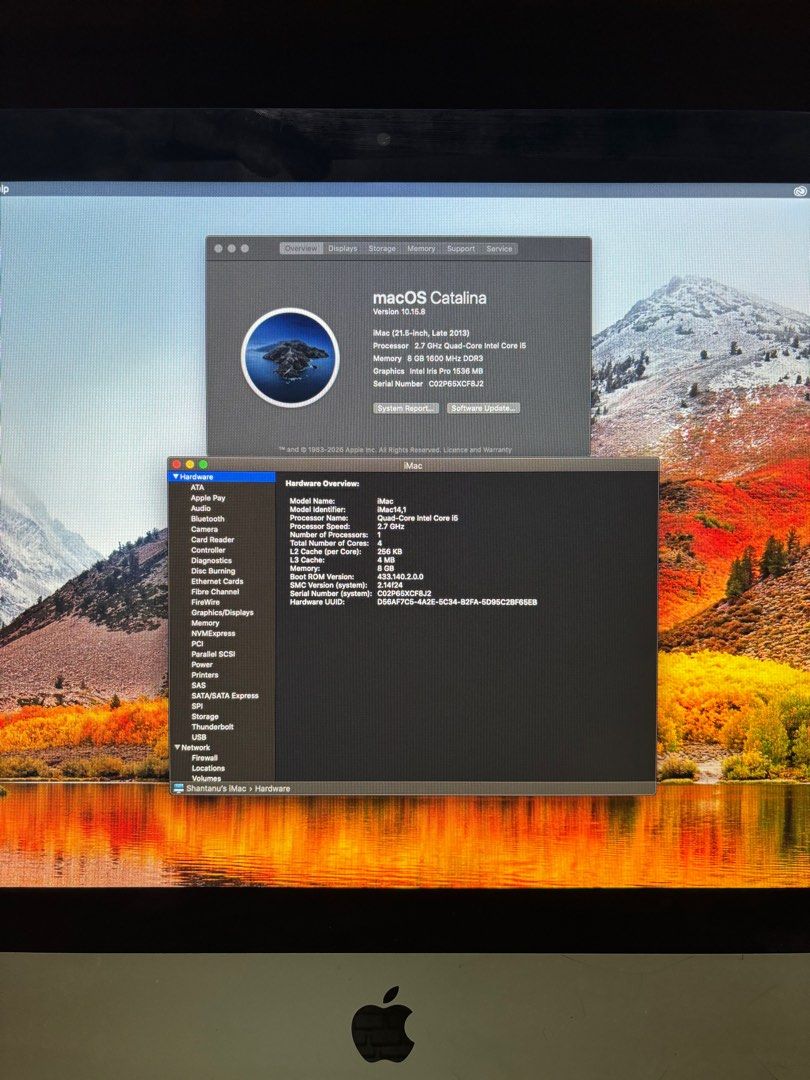Screen dimensions: 810x1080
Task: Click the Model Identifier value iMac14,1
Action: point(392,510)
